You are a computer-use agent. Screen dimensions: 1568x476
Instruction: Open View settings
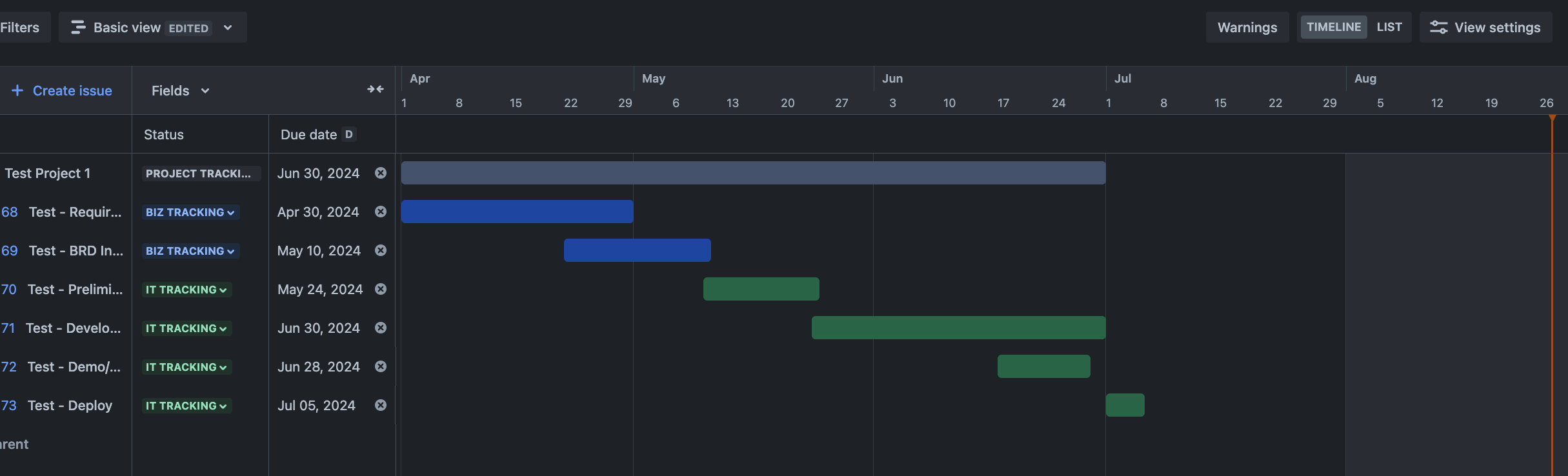point(1486,27)
